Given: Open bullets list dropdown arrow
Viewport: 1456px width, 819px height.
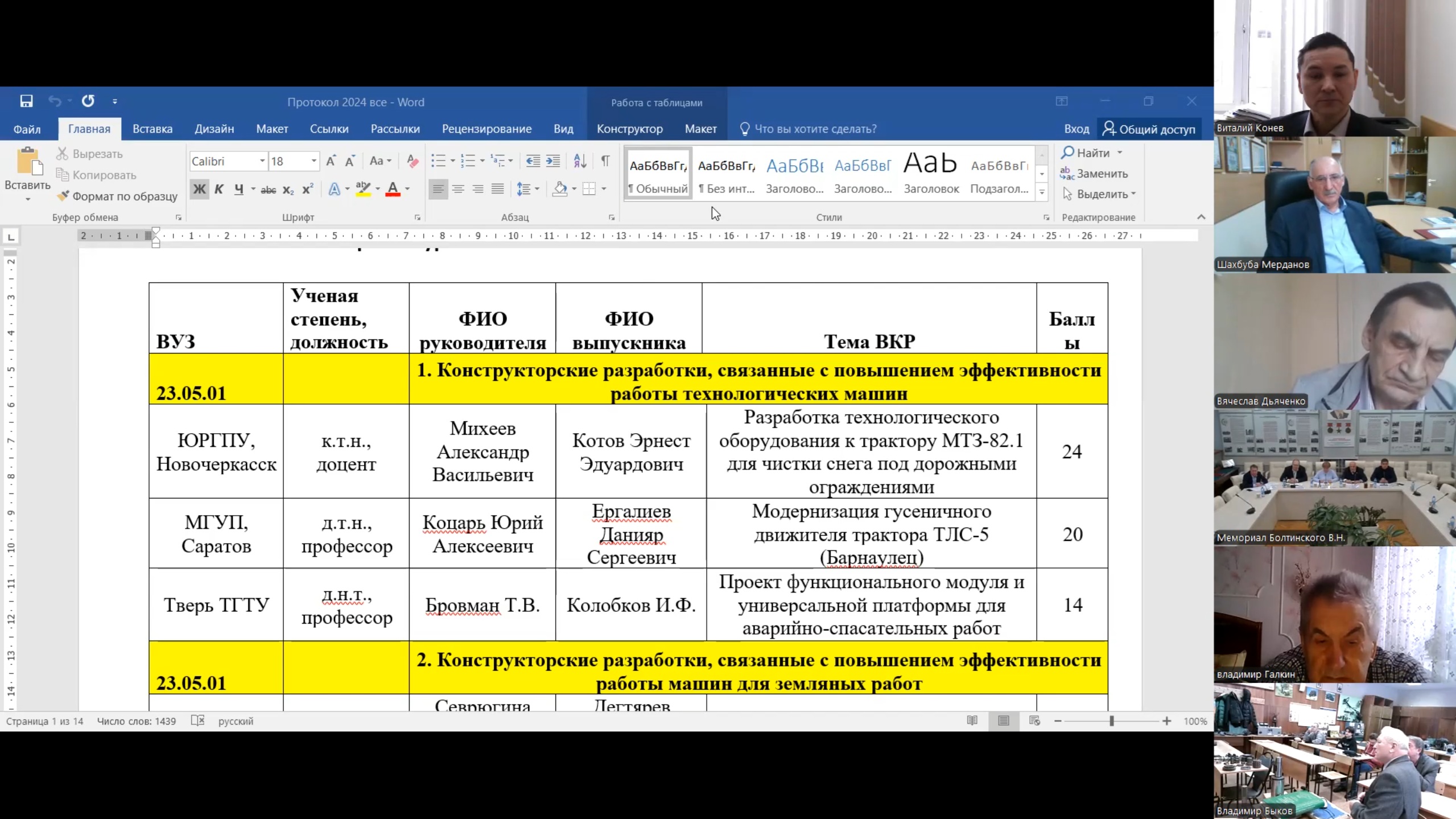Looking at the screenshot, I should [453, 161].
